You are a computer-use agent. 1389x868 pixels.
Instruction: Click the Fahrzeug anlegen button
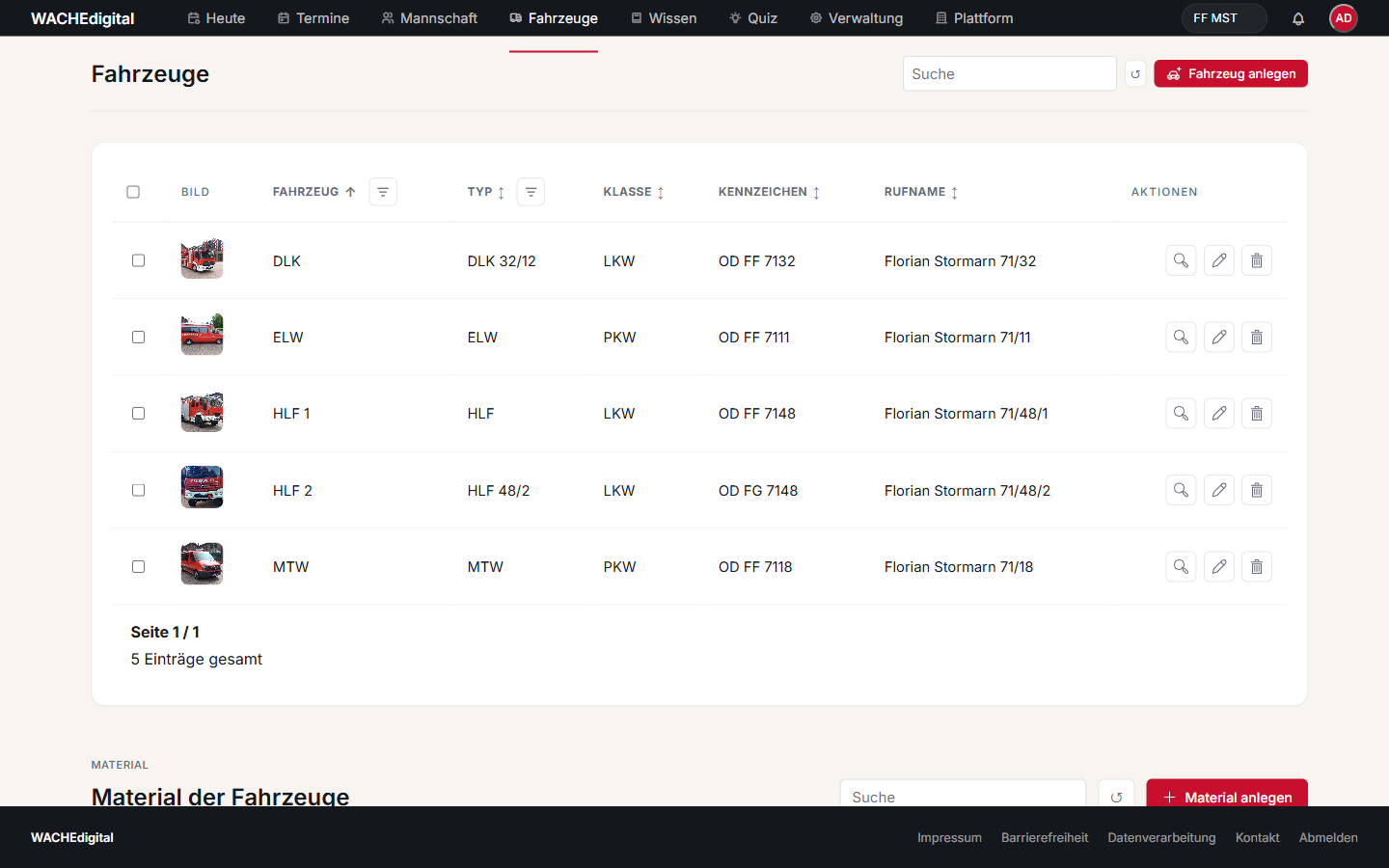click(1231, 73)
